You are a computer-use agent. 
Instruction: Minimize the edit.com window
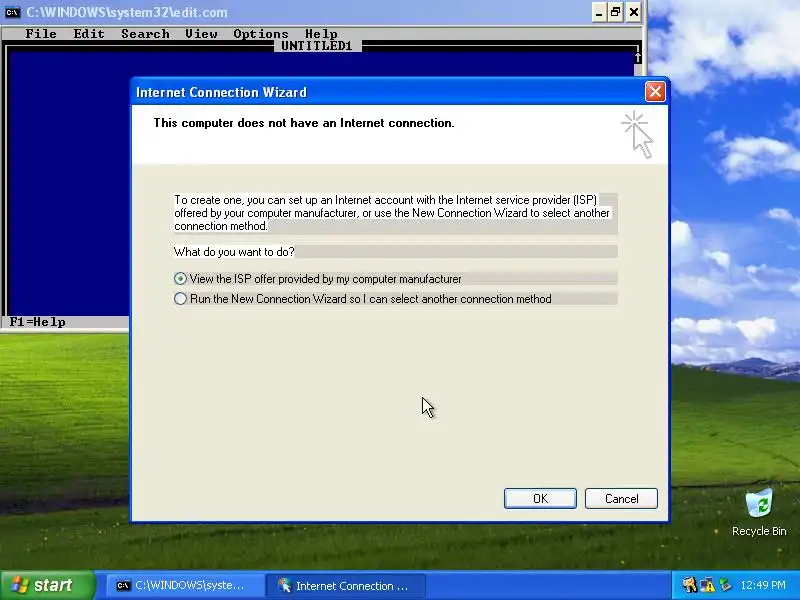click(599, 12)
